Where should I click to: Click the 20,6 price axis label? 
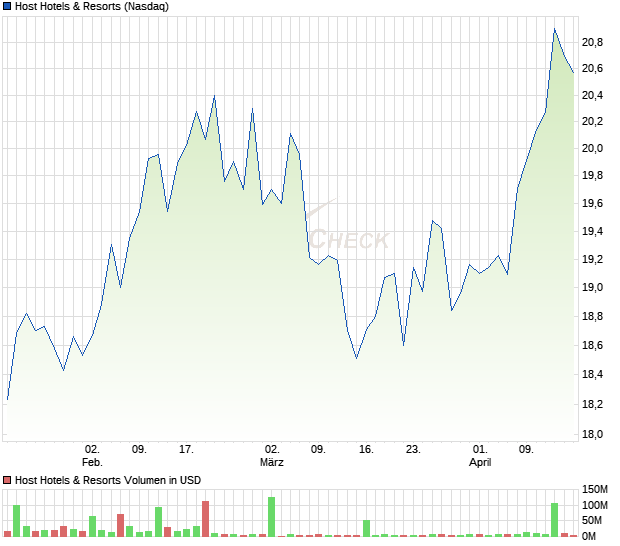(x=592, y=68)
